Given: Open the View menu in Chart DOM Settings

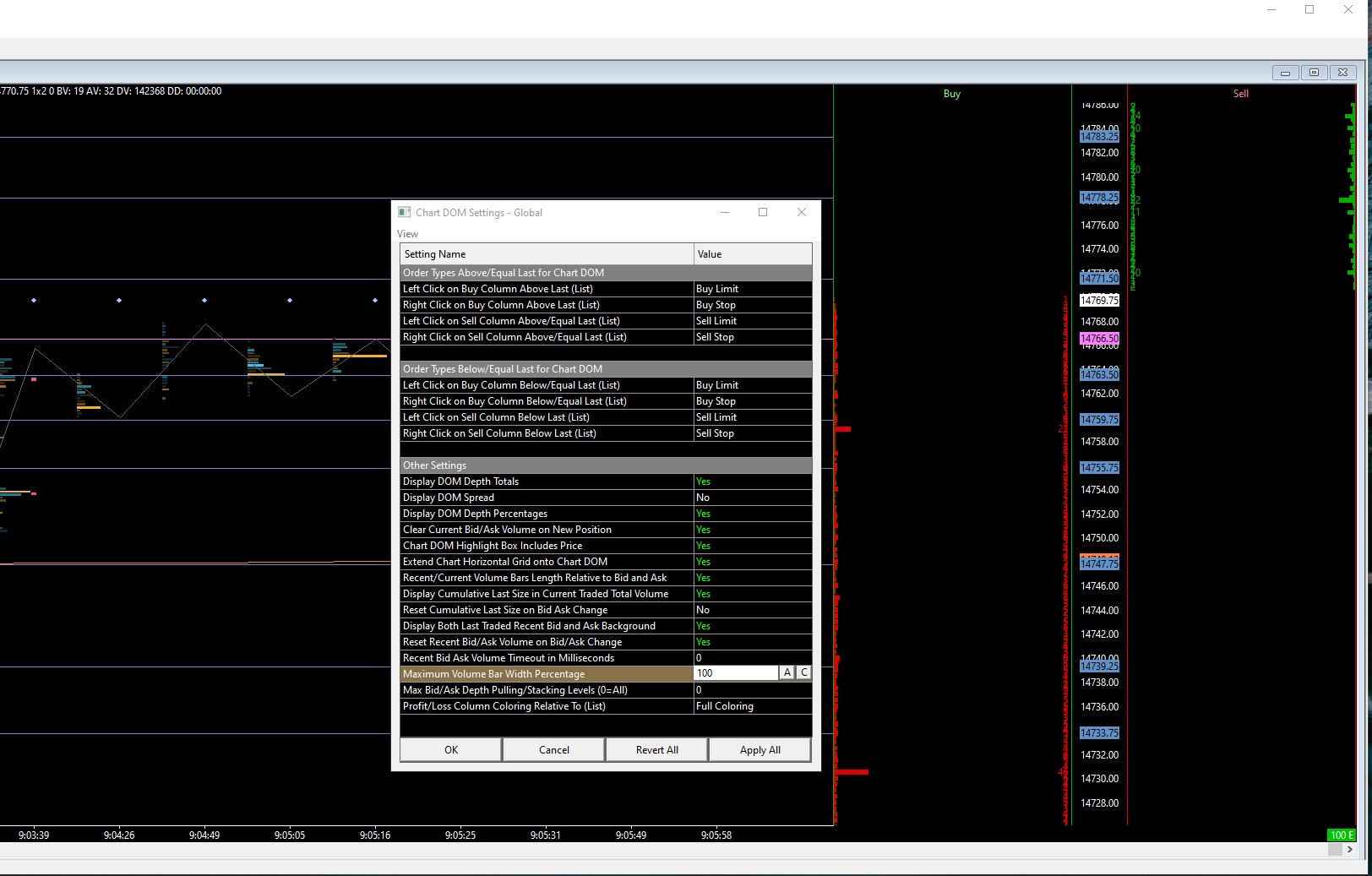Looking at the screenshot, I should coord(407,234).
